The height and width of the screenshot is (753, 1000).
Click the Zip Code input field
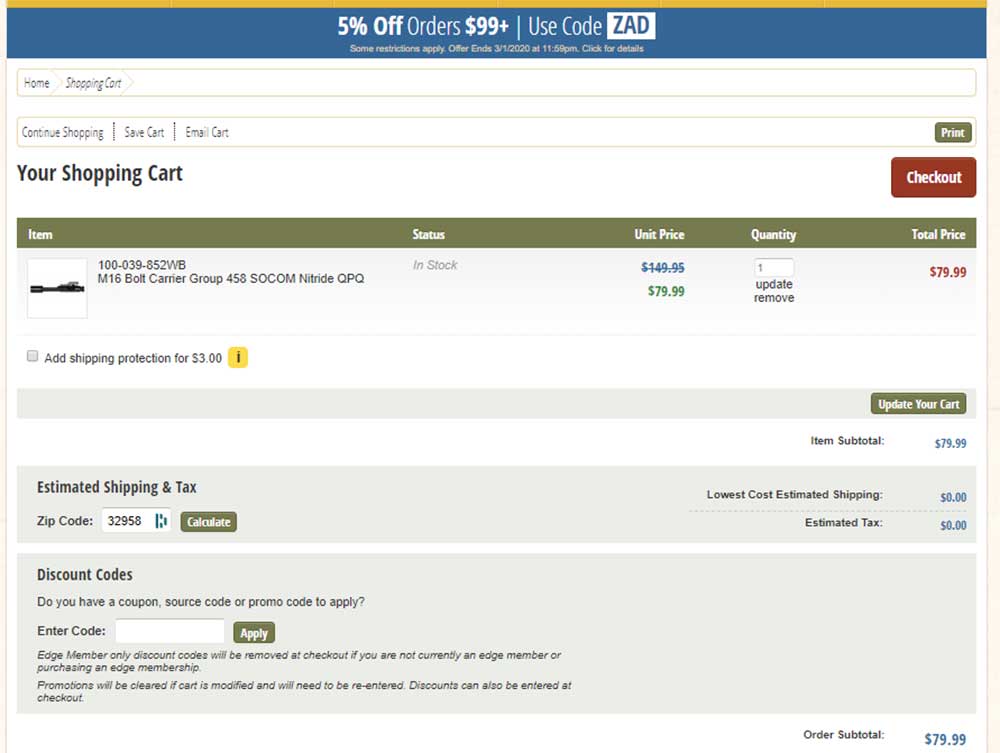126,521
